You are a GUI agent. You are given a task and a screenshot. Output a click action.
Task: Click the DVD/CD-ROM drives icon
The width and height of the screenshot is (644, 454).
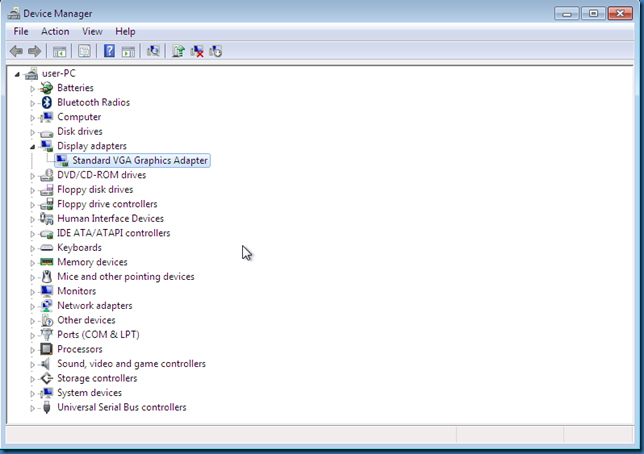click(x=46, y=175)
